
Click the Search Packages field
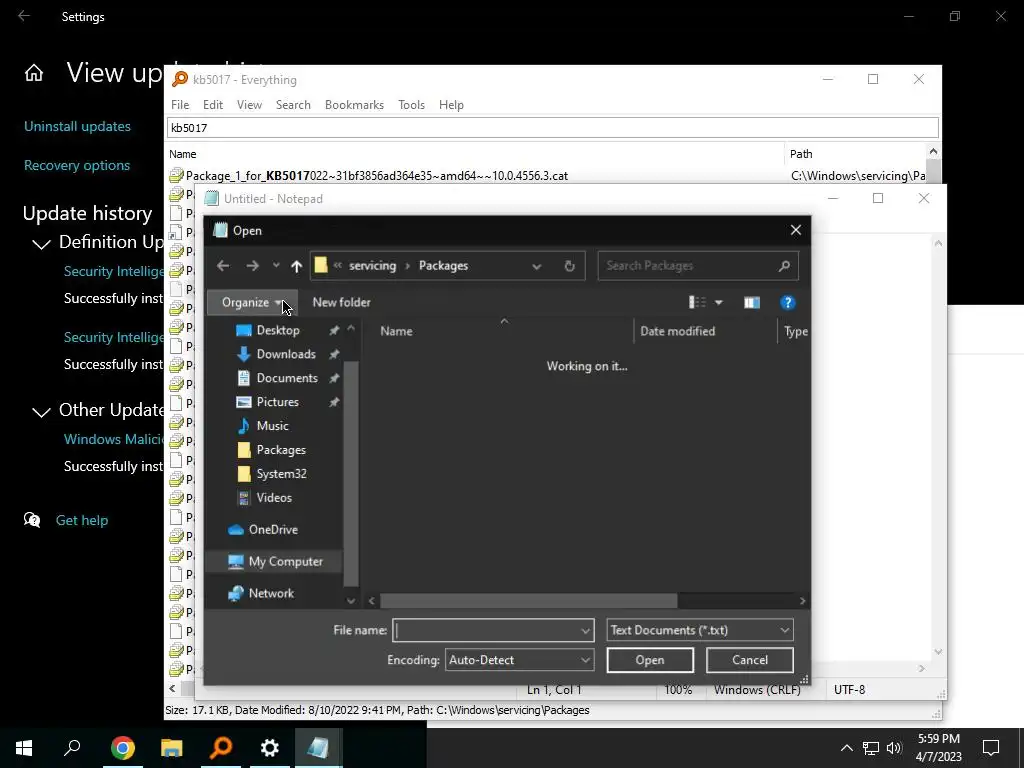pos(697,266)
